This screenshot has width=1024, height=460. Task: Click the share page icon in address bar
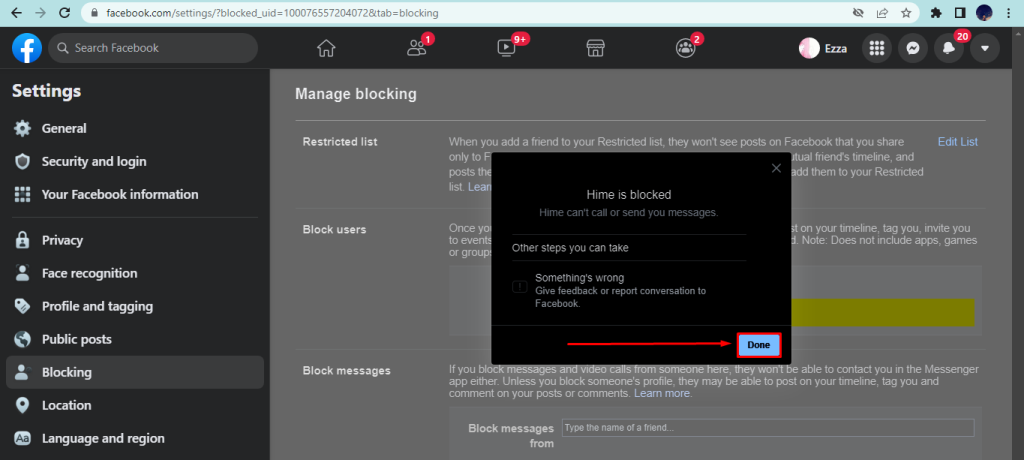tap(882, 12)
